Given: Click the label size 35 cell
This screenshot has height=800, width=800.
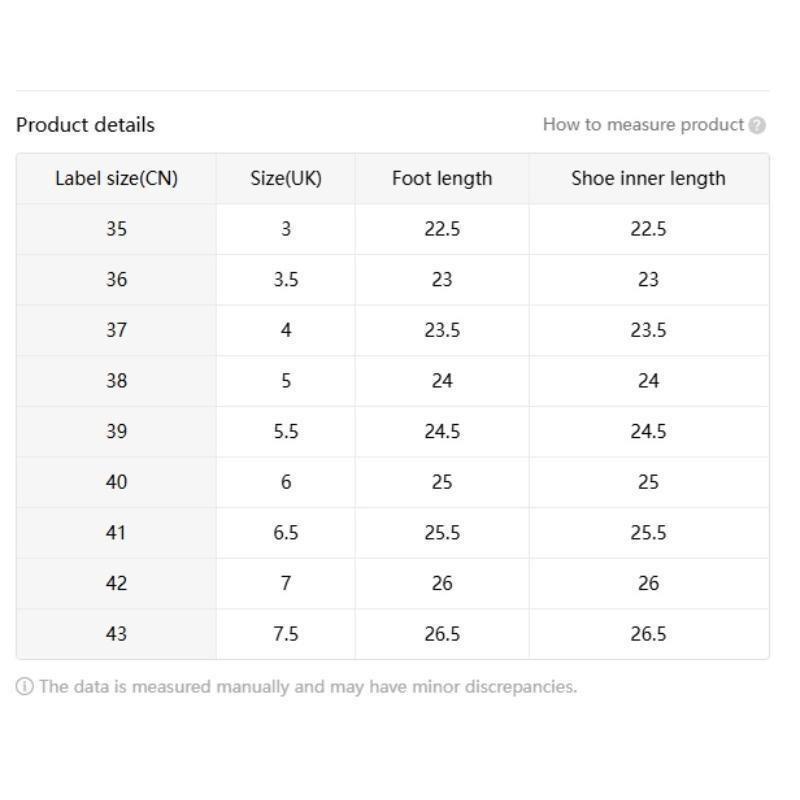Looking at the screenshot, I should coord(116,229).
